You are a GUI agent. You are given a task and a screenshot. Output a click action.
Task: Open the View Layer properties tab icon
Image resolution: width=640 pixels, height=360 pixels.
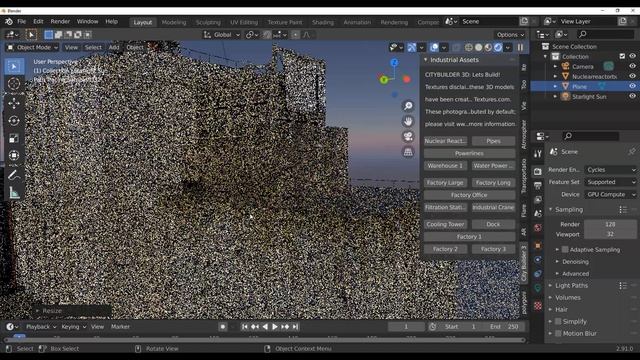[x=538, y=200]
